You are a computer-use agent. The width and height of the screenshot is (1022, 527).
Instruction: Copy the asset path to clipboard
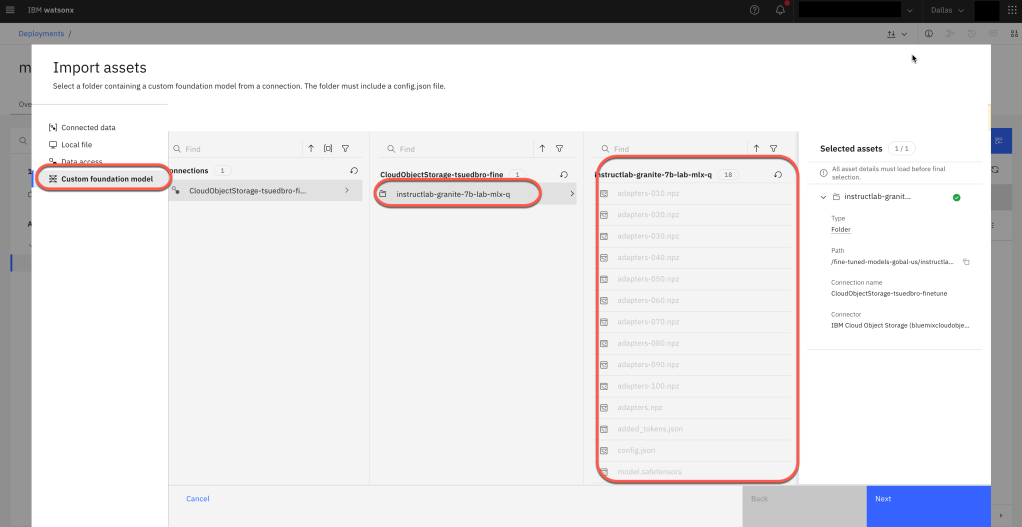(966, 262)
